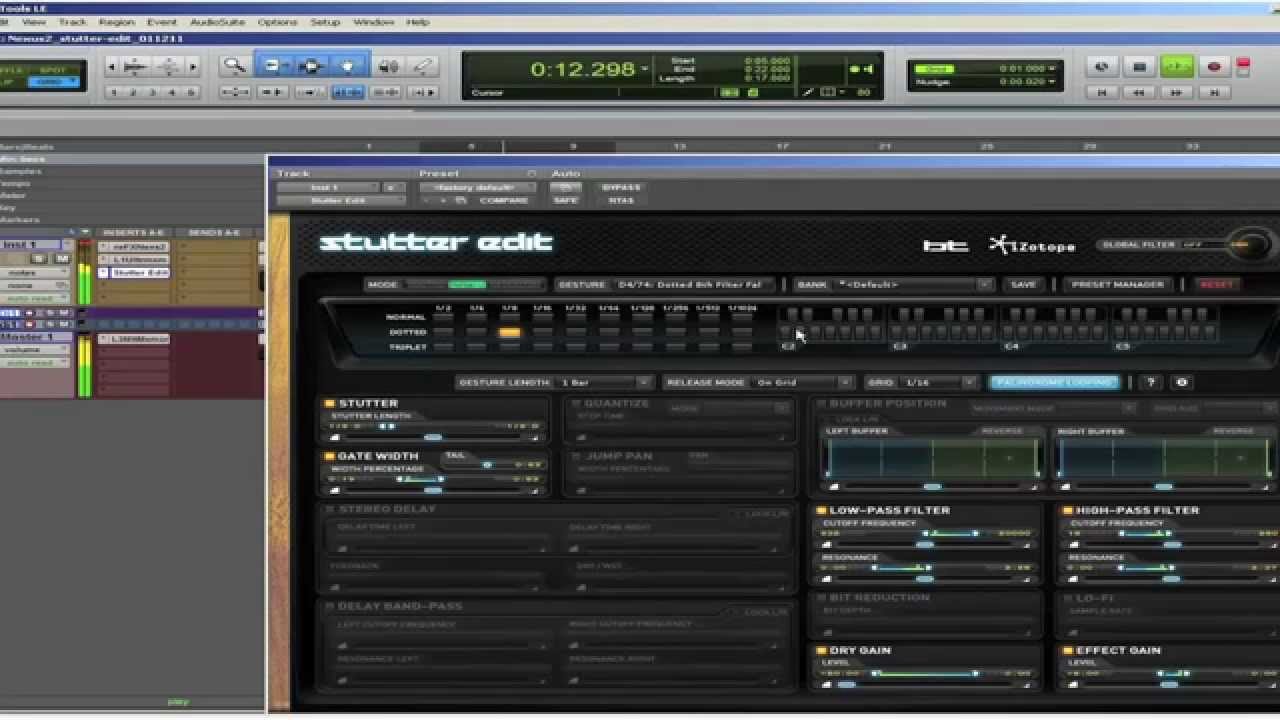Image resolution: width=1280 pixels, height=720 pixels.
Task: Click the Record transport button
Action: coord(1214,67)
